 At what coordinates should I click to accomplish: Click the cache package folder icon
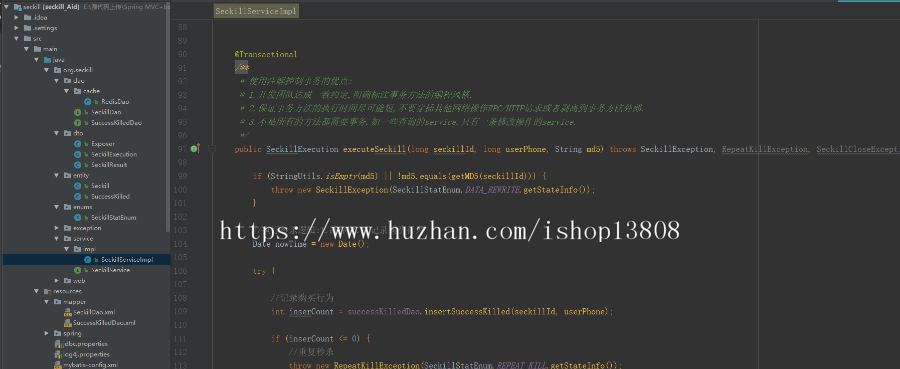point(77,91)
